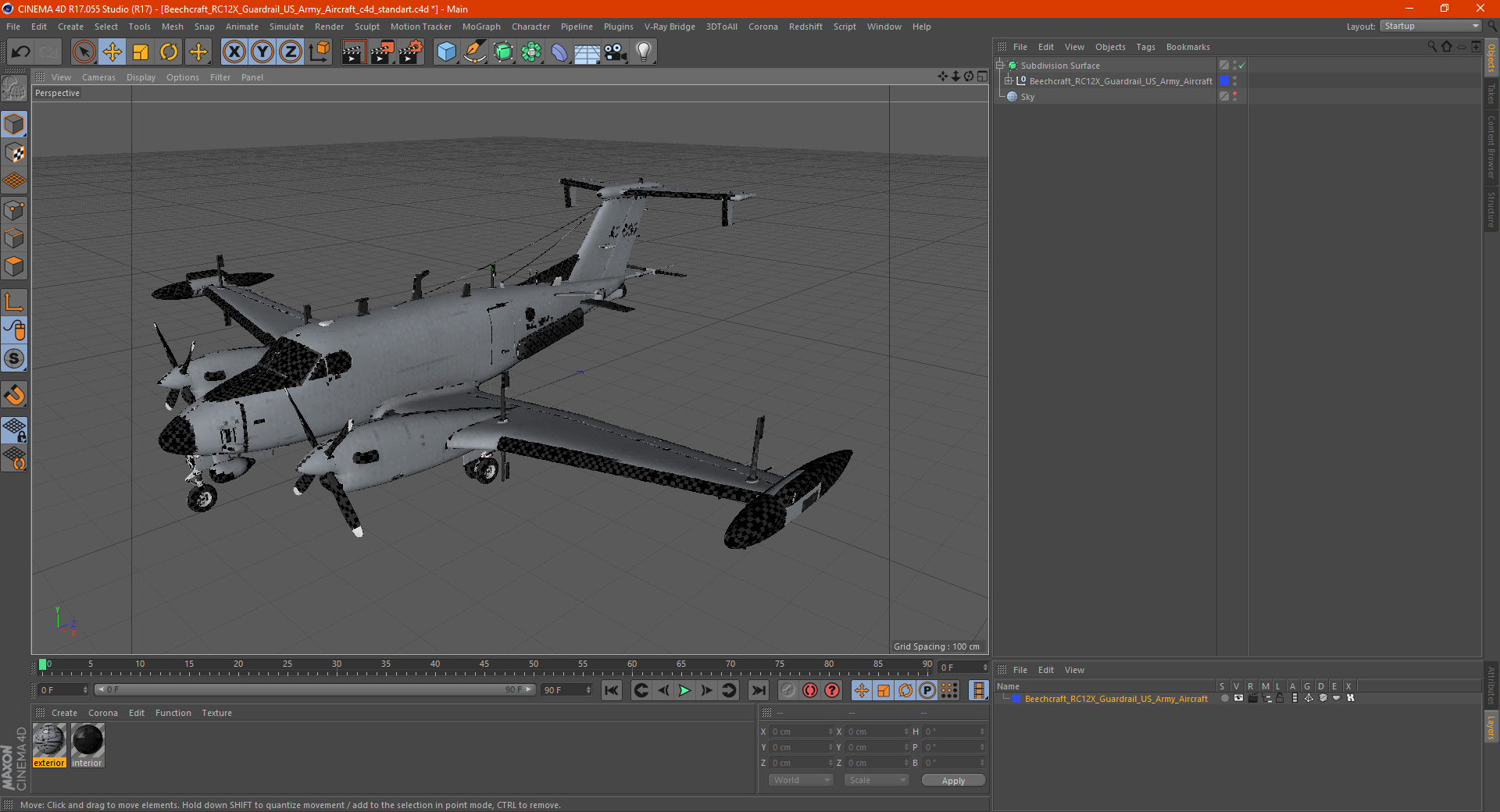Click the Beechcraft layer color swatch

click(1016, 699)
